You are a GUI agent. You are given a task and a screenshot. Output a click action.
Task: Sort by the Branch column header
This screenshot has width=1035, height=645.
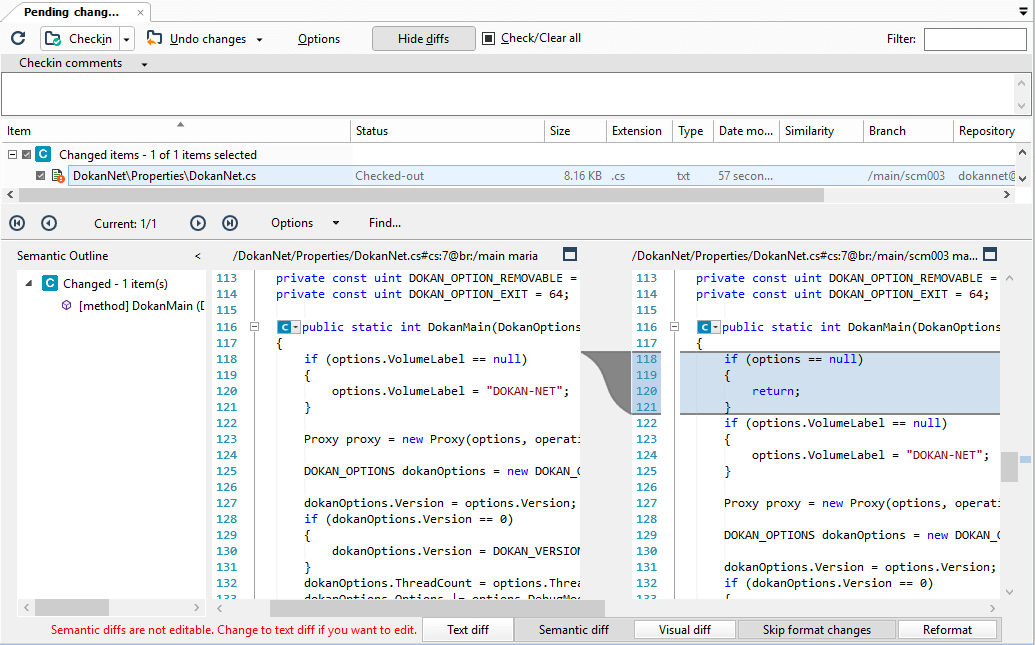pyautogui.click(x=908, y=131)
